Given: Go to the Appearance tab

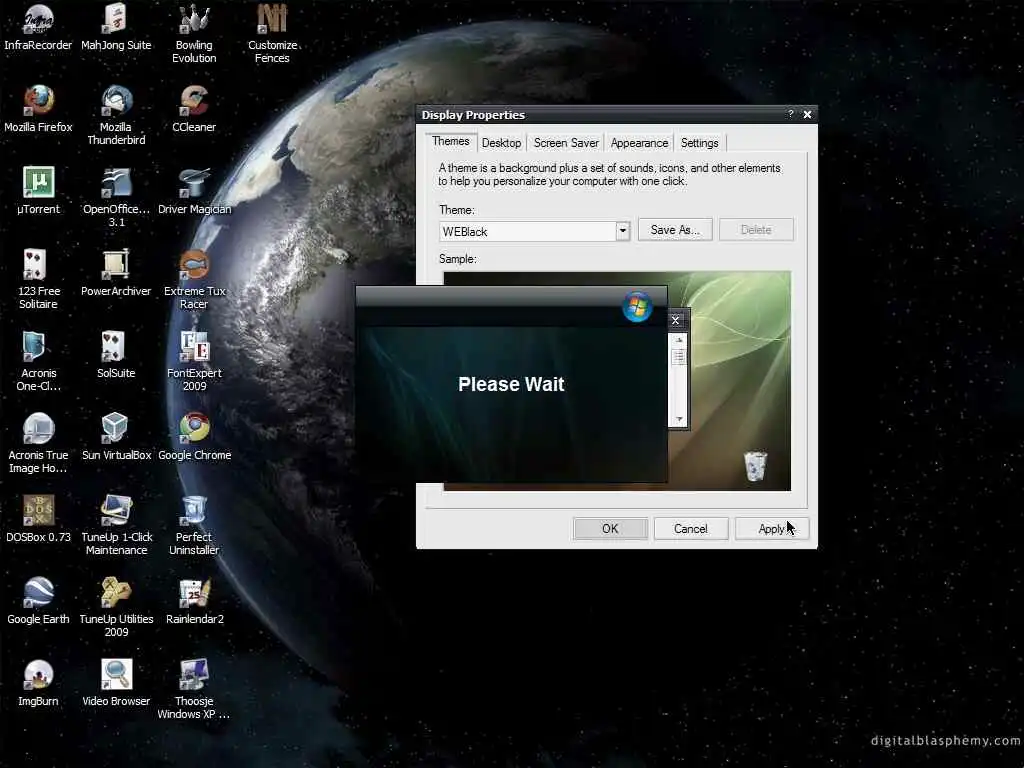Looking at the screenshot, I should (x=639, y=142).
